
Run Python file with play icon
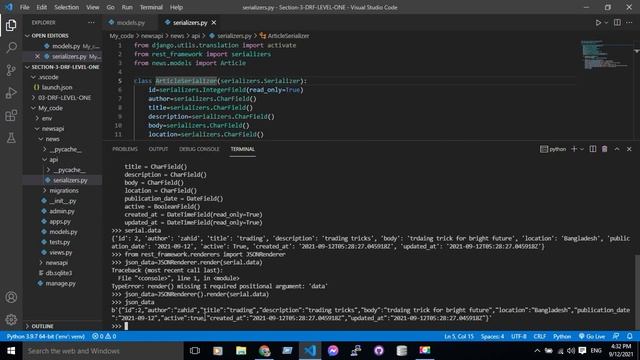[x=598, y=22]
